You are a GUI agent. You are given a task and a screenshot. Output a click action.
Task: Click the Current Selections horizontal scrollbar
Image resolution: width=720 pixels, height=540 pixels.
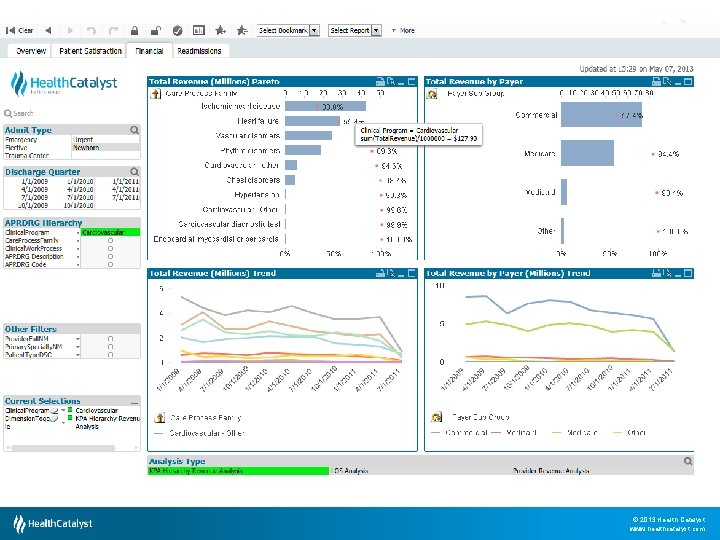pos(63,448)
